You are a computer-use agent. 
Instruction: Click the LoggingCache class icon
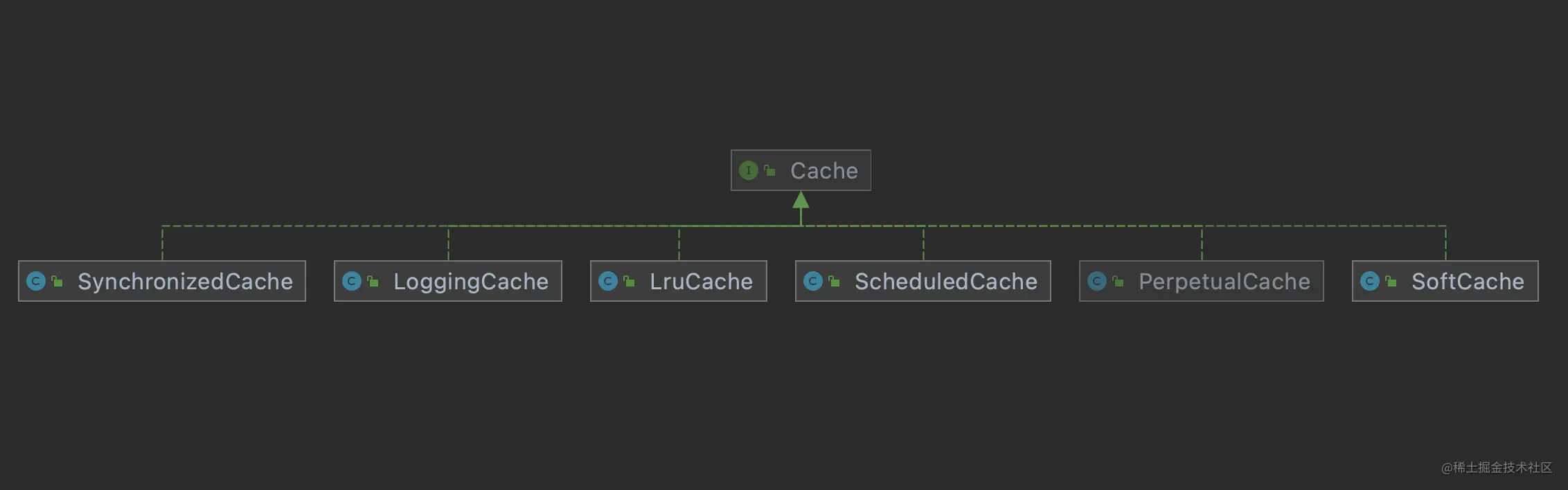click(x=352, y=281)
